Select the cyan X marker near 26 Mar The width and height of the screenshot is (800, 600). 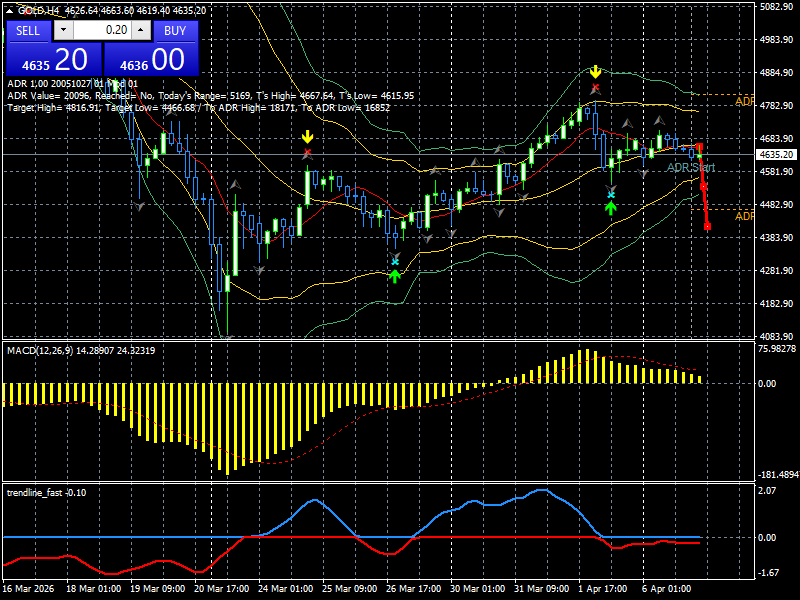tap(395, 262)
